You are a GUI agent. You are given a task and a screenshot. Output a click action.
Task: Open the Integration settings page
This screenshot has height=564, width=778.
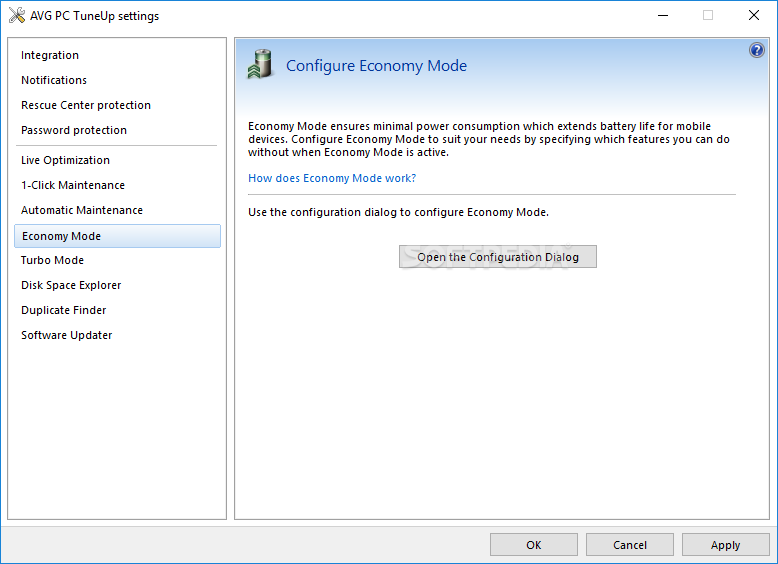click(x=50, y=55)
